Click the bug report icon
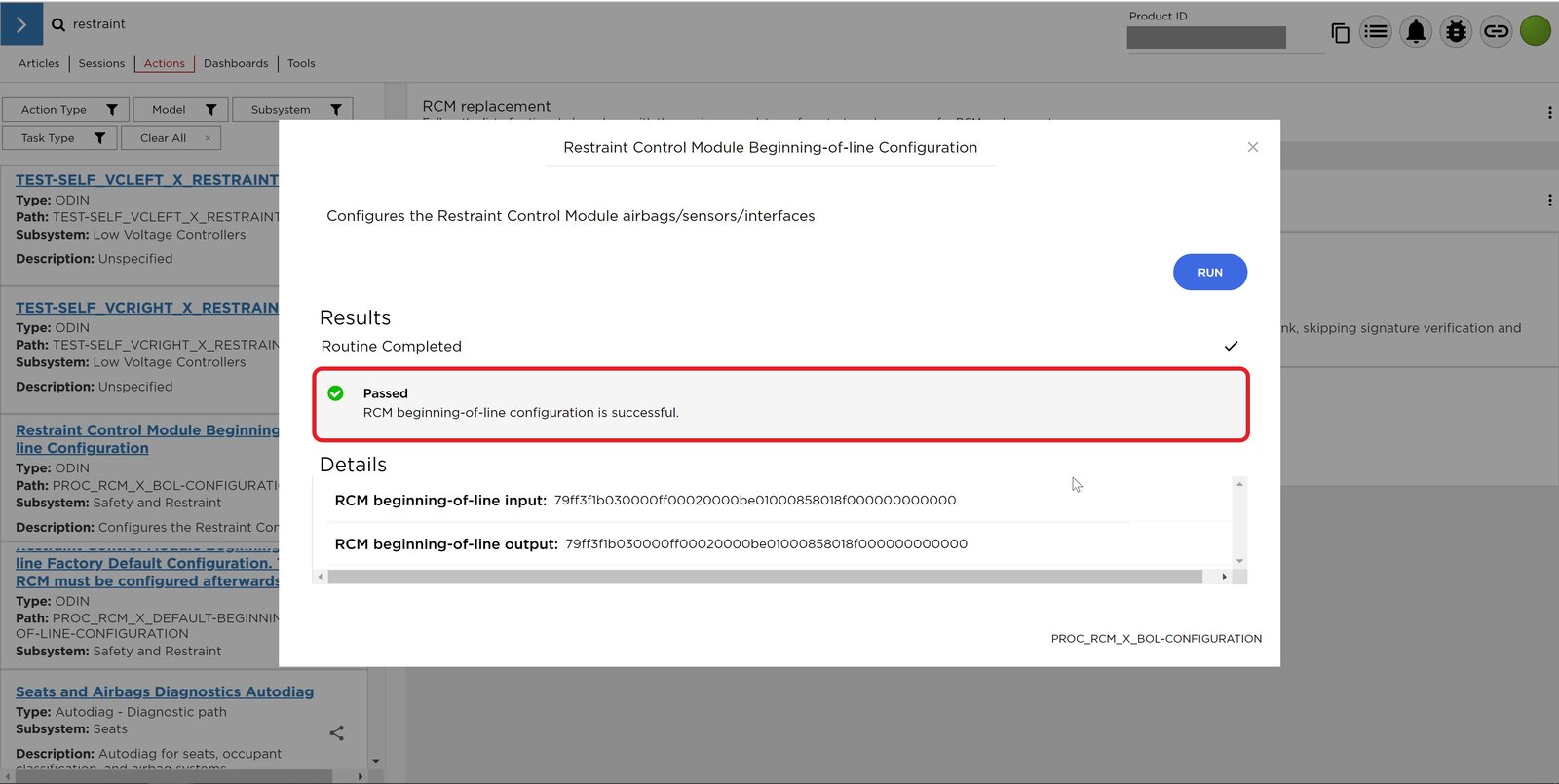Viewport: 1559px width, 784px height. pyautogui.click(x=1456, y=32)
